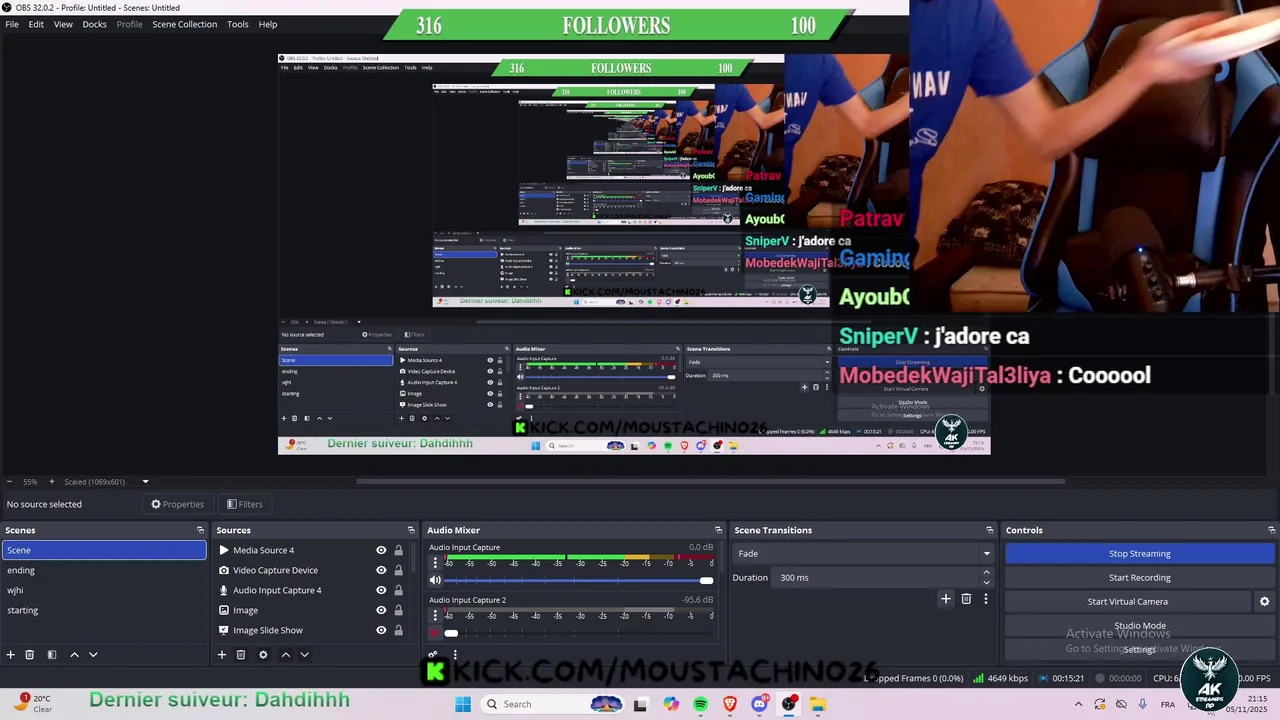1280x720 pixels.
Task: Show hidden system tray icons chevron
Action: [1078, 704]
